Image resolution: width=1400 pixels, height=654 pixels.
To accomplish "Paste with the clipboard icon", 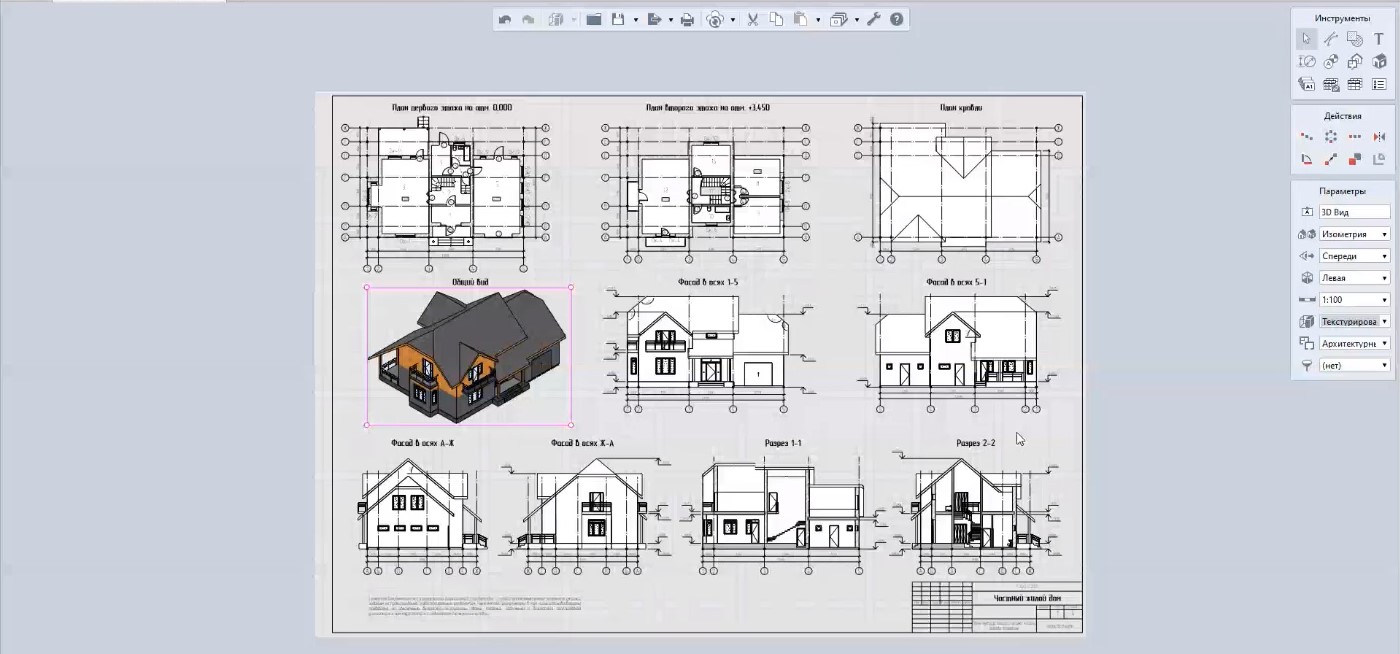I will click(800, 19).
